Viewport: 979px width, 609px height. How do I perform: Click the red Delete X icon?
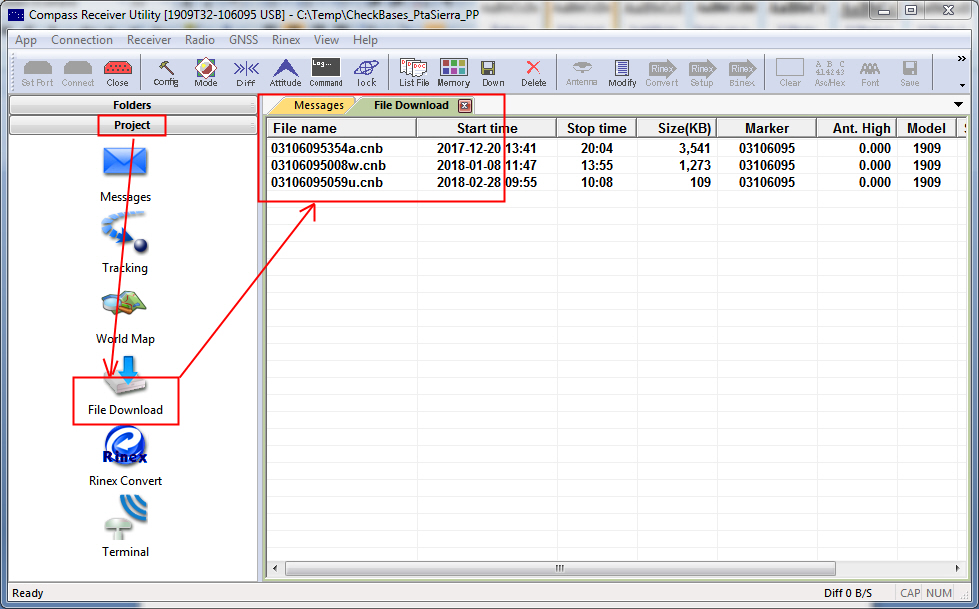533,73
